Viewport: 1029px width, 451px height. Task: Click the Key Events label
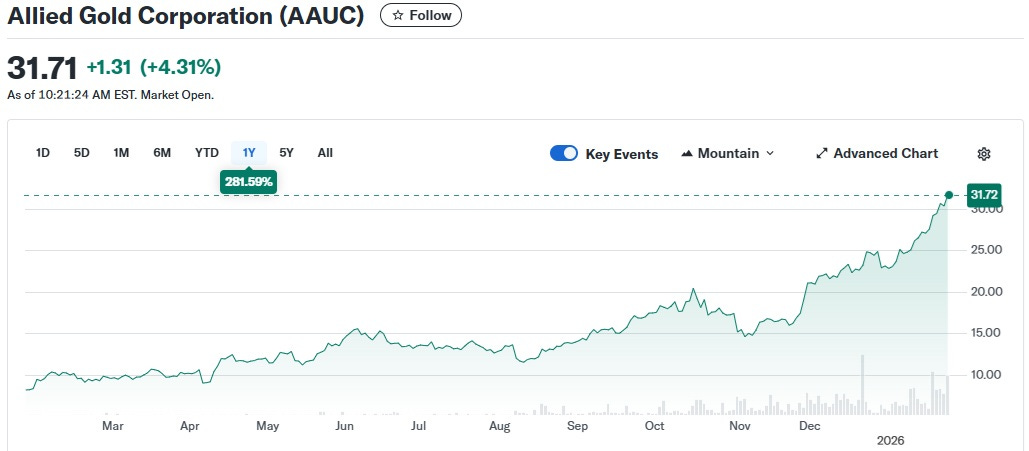tap(621, 154)
